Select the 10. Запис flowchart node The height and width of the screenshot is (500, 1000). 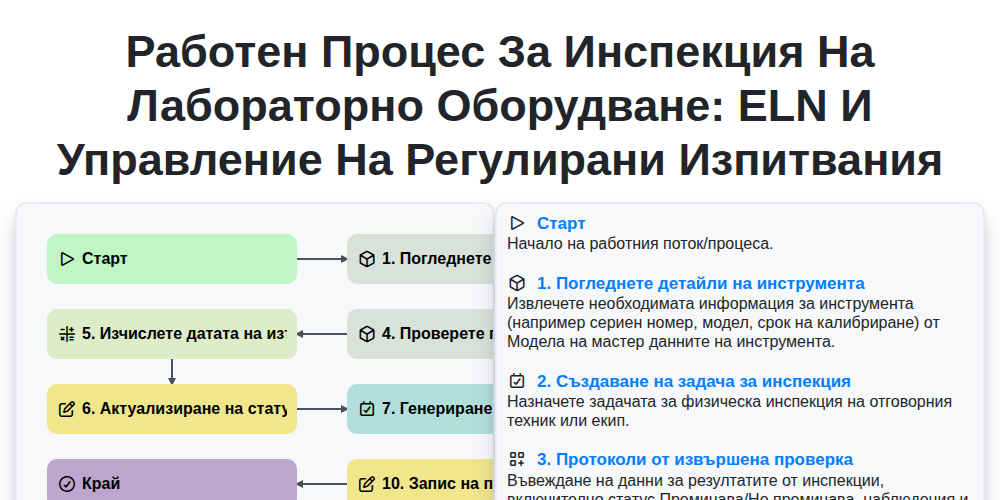[x=421, y=480]
